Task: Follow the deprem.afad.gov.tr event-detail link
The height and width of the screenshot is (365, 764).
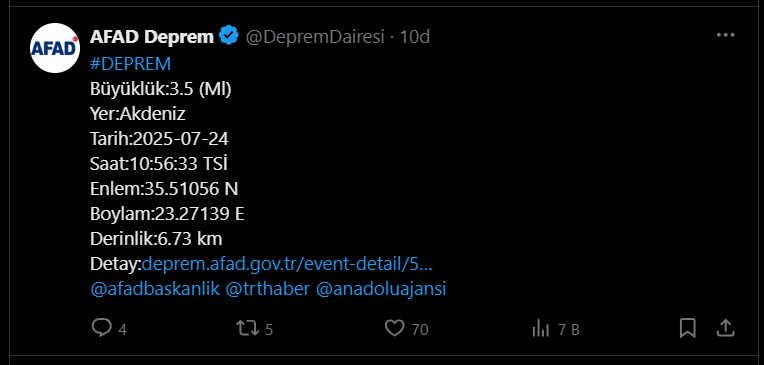Action: coord(287,264)
